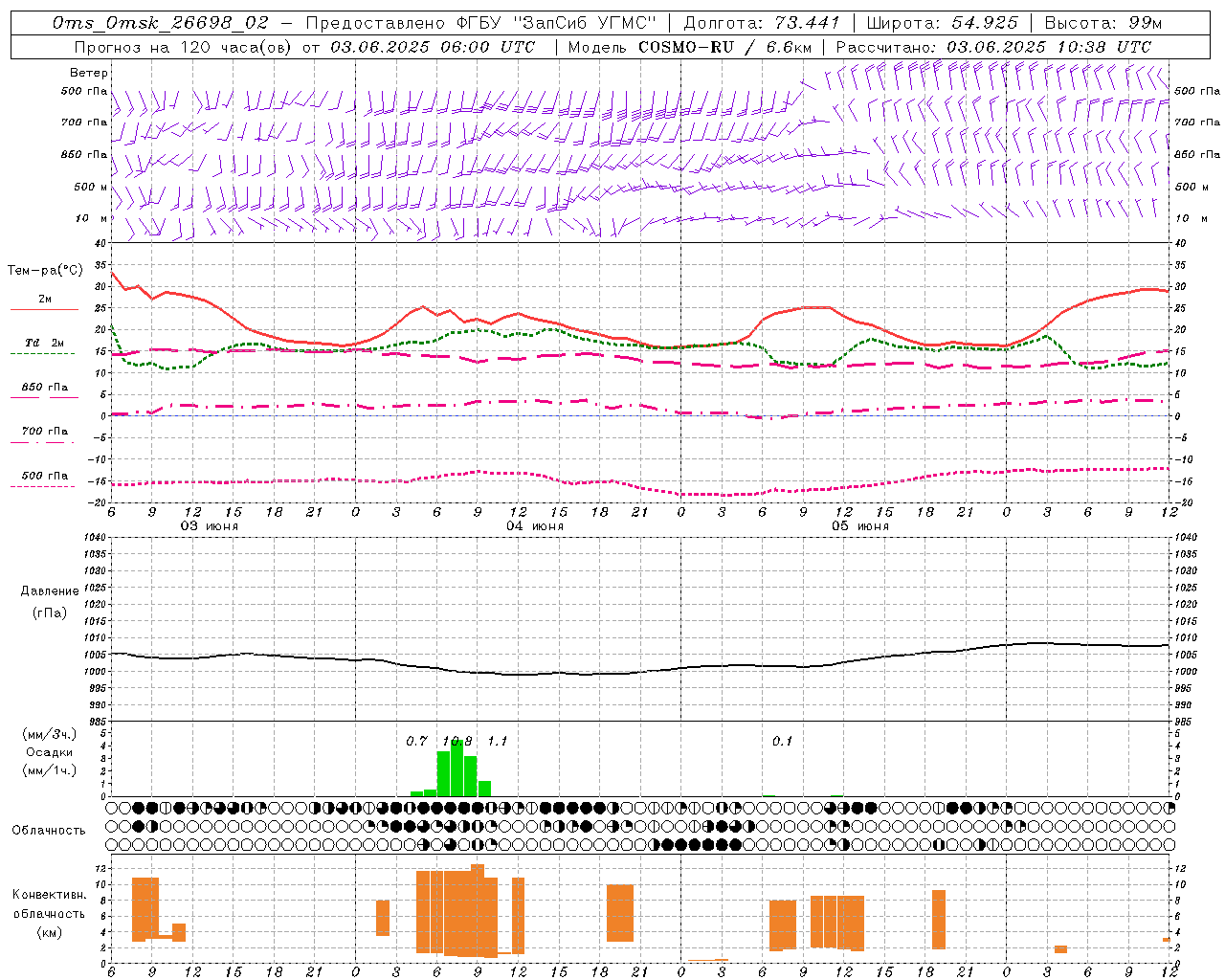Click the 0.7 precipitation total value
The height and width of the screenshot is (980, 1225).
[416, 741]
